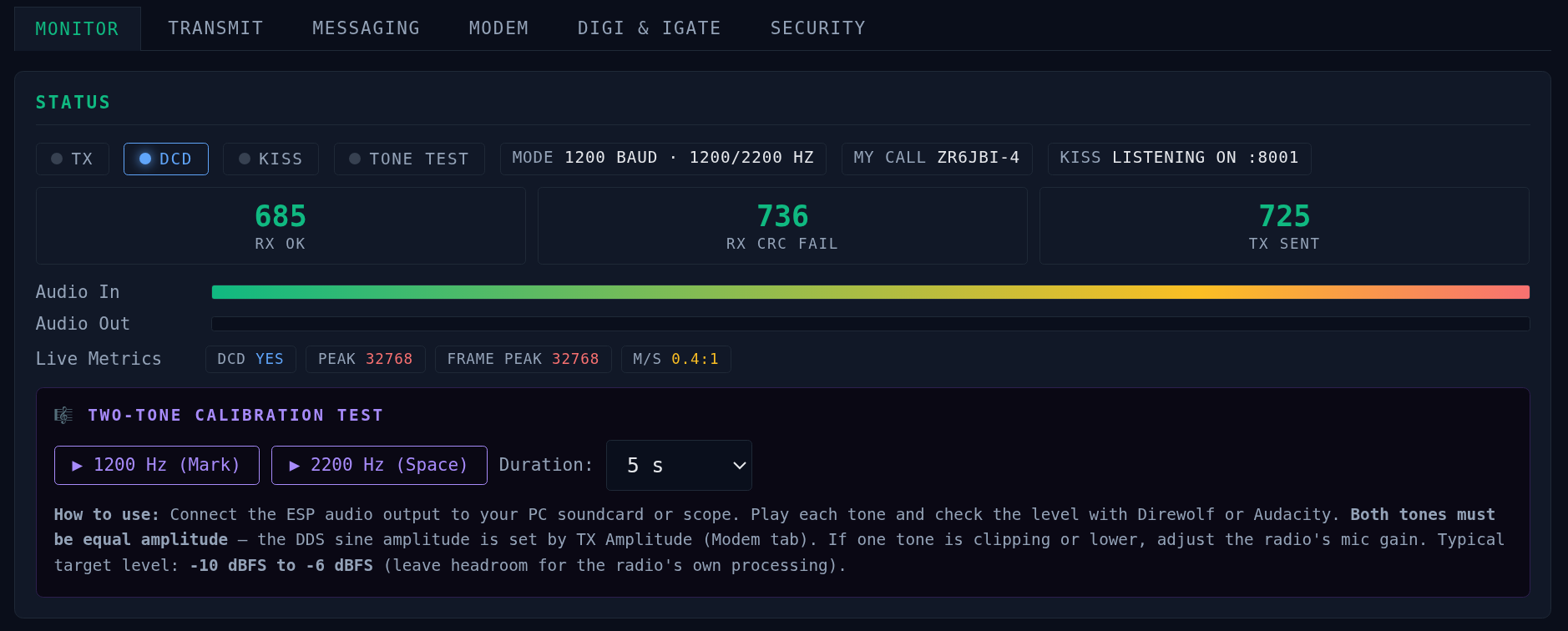Click the Audio Out level meter

(870, 324)
